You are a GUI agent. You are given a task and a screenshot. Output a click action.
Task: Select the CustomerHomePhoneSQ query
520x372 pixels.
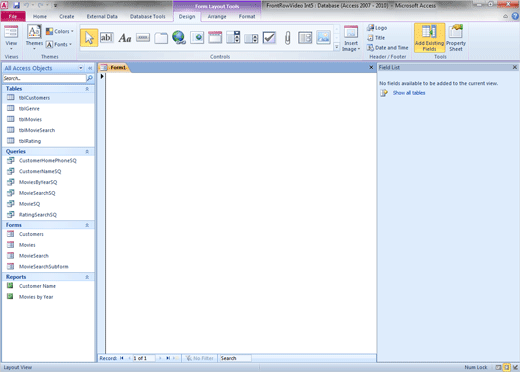[48, 161]
